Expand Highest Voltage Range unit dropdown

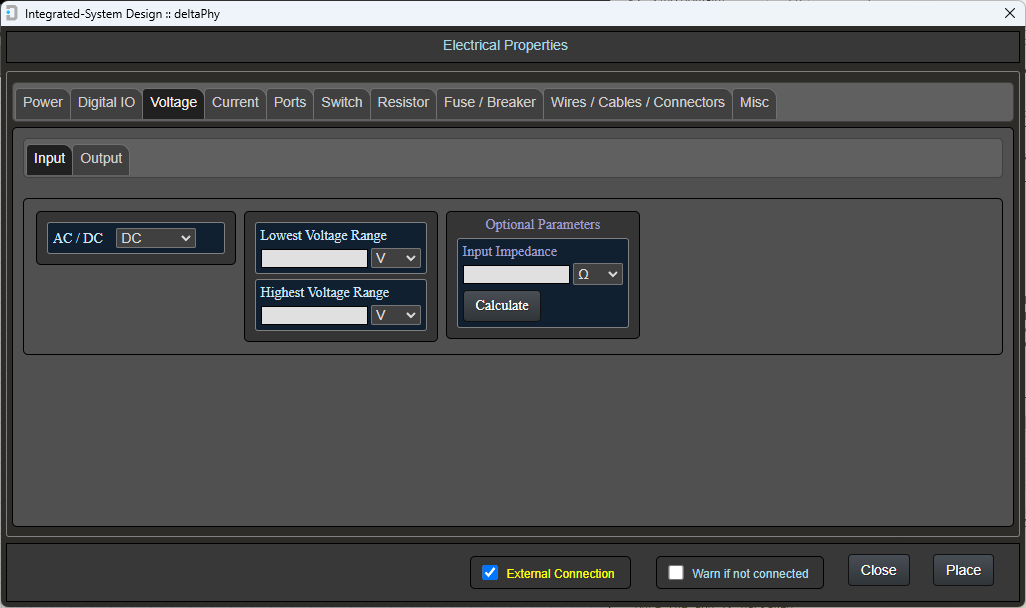(x=396, y=315)
